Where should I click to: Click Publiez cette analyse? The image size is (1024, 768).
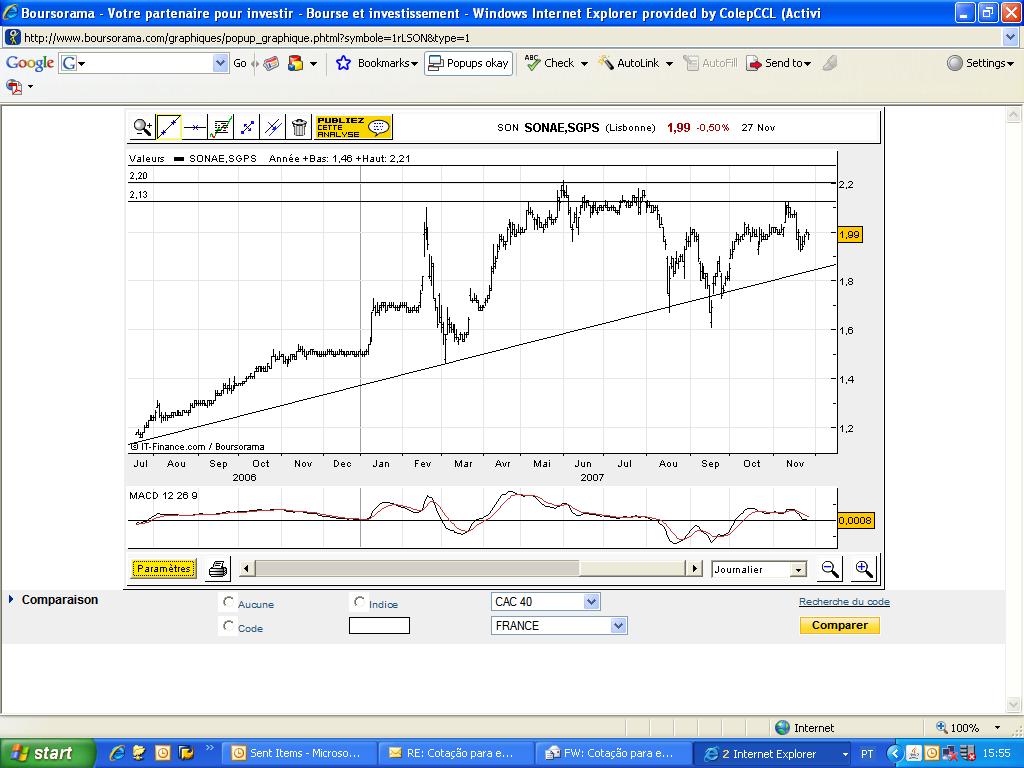tap(345, 127)
